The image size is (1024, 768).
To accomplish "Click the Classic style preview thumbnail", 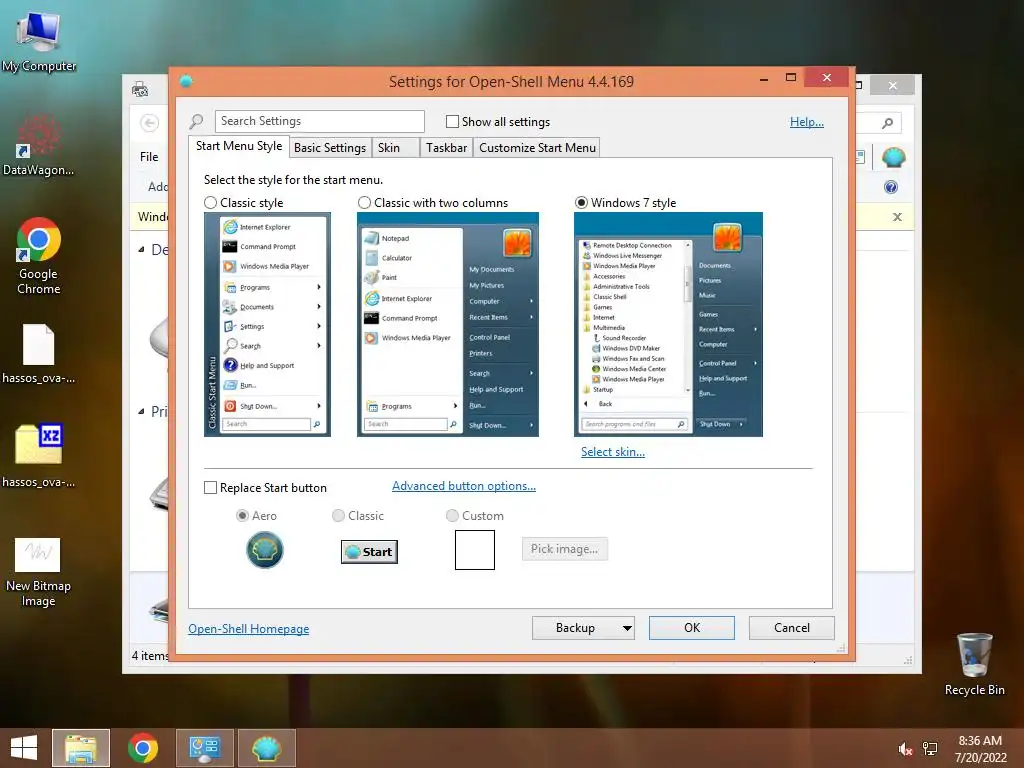I will (x=267, y=325).
